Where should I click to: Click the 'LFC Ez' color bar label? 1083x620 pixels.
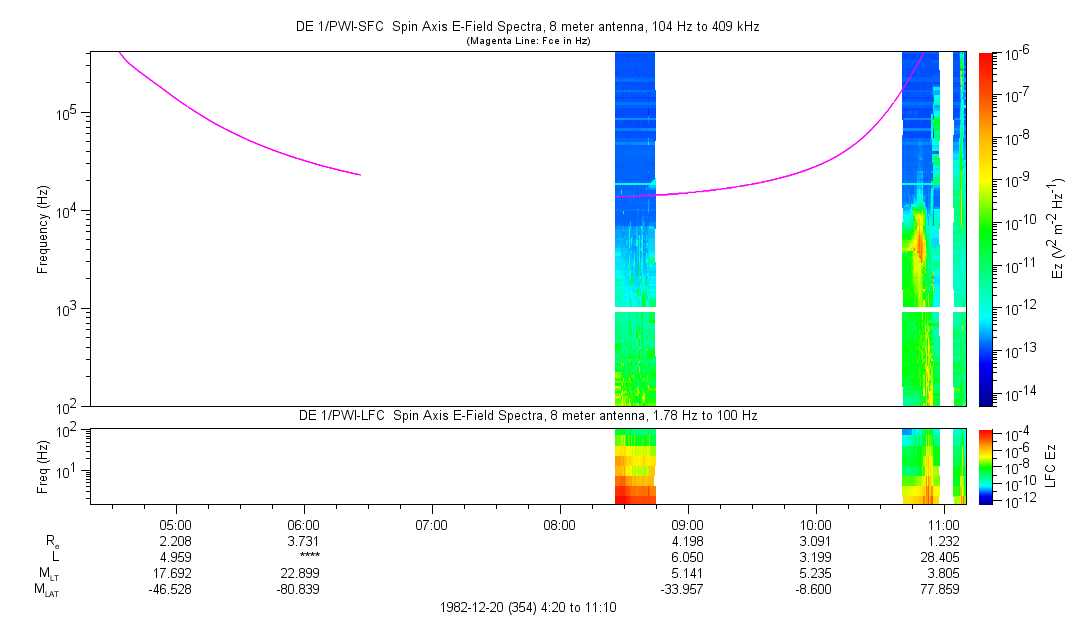pyautogui.click(x=1050, y=465)
